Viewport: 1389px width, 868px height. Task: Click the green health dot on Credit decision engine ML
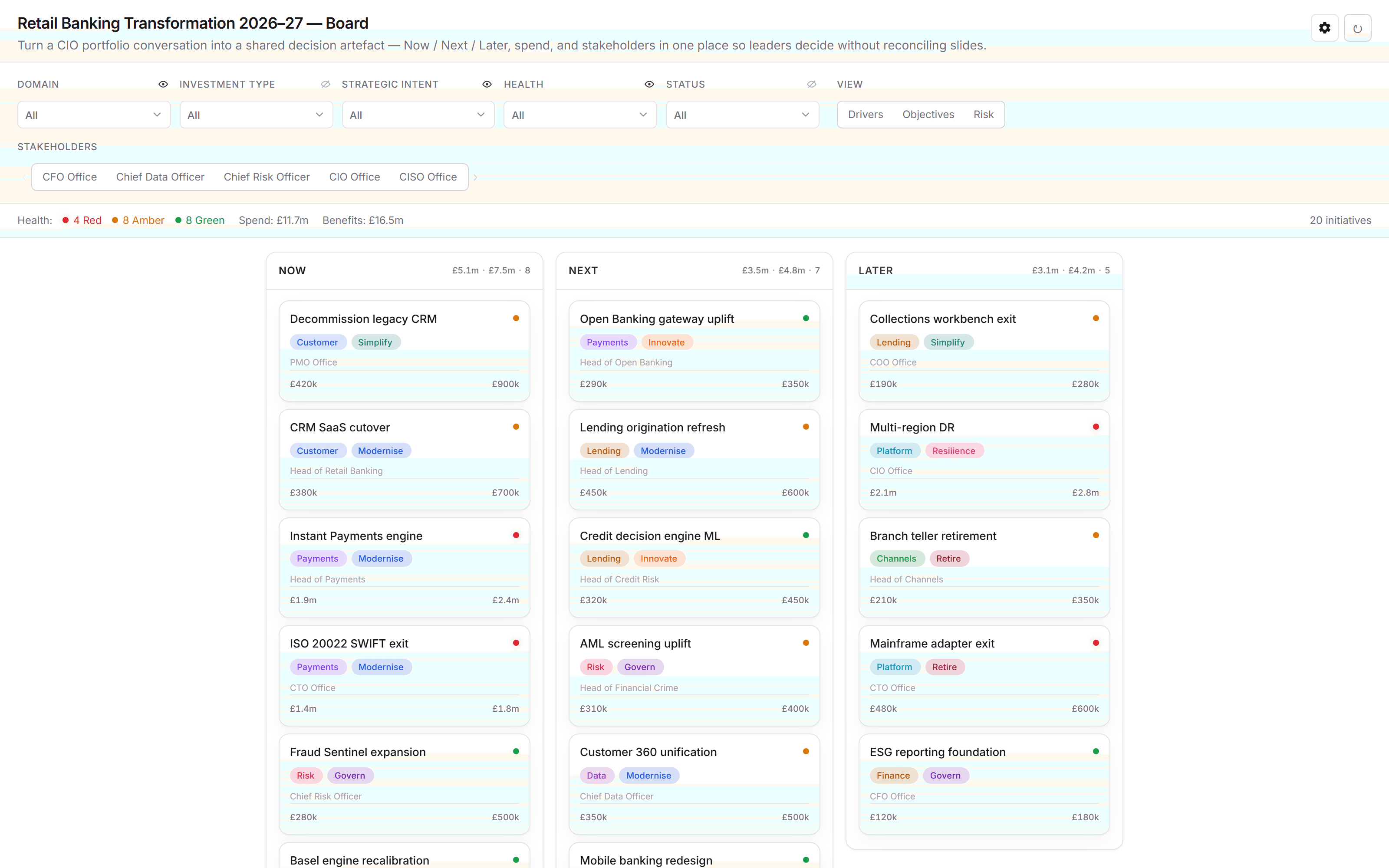pyautogui.click(x=806, y=535)
